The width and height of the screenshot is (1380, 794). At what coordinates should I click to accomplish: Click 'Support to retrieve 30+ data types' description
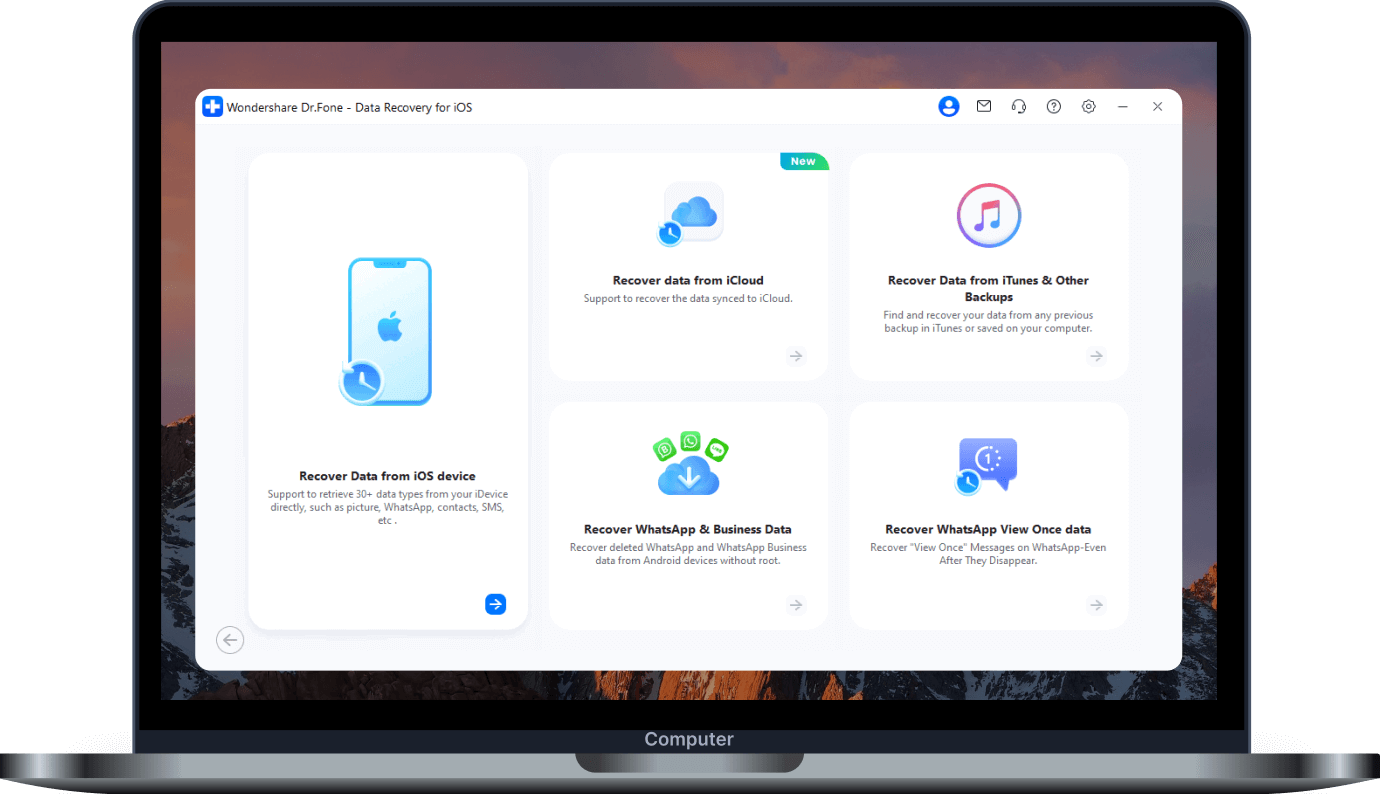388,507
